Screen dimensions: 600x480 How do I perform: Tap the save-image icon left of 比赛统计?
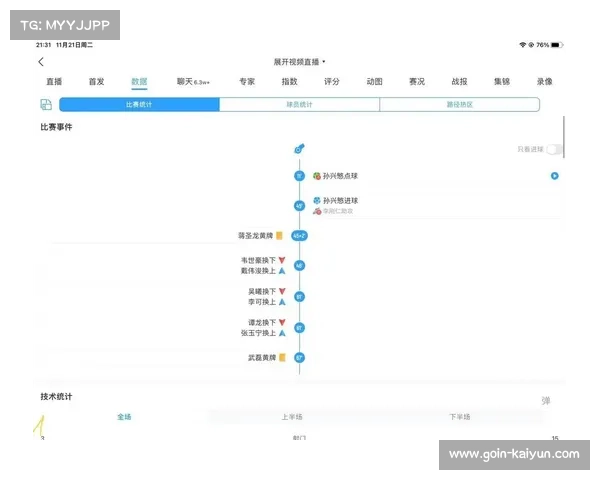tap(46, 104)
